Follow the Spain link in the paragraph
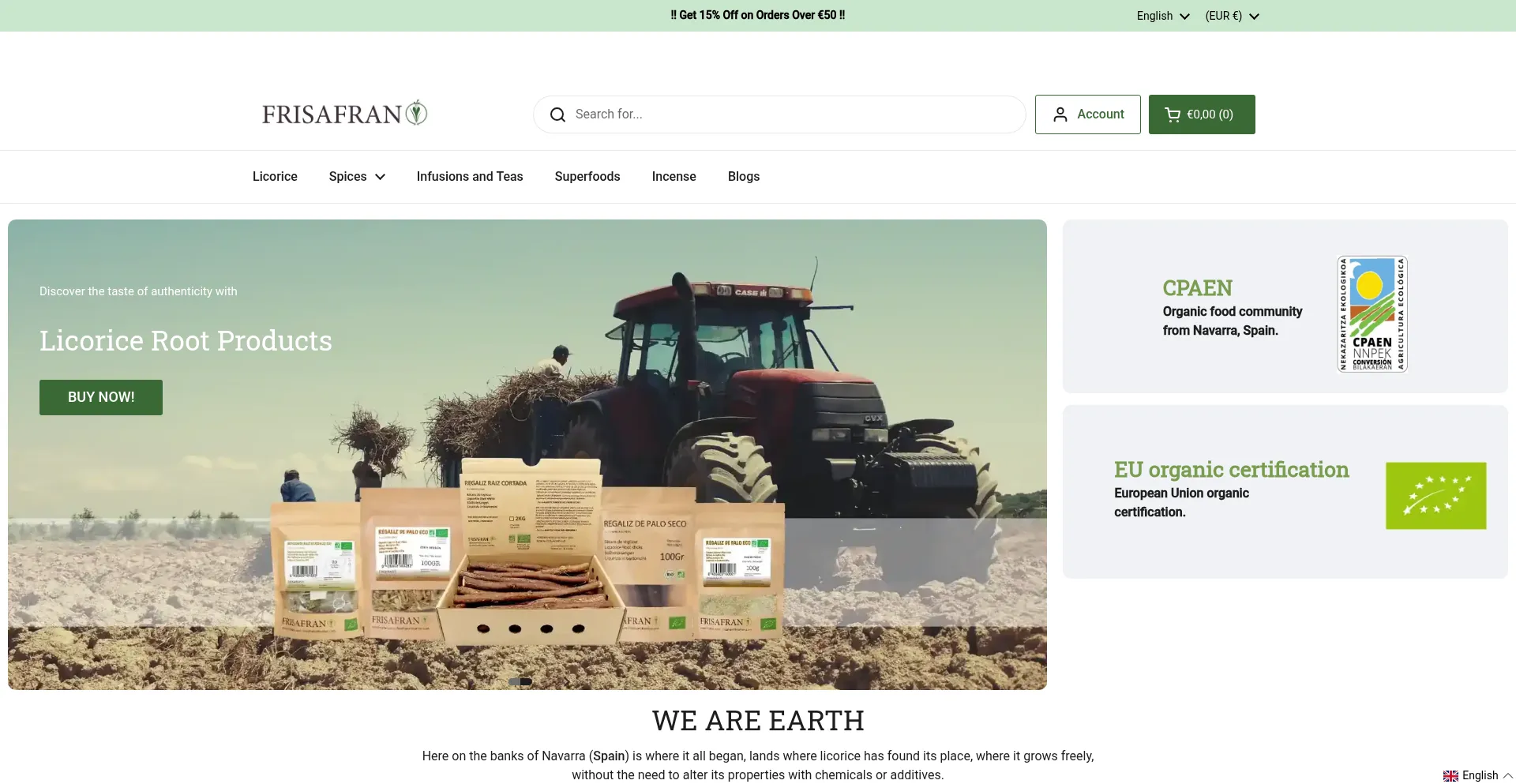The image size is (1516, 784). 609,756
